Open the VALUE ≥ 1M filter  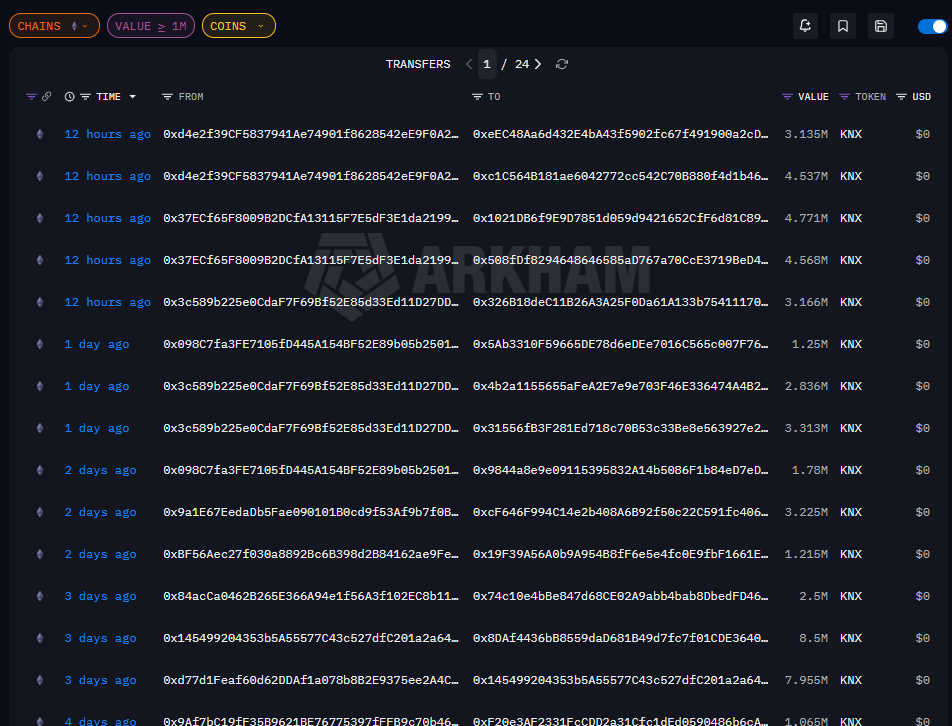(x=151, y=26)
